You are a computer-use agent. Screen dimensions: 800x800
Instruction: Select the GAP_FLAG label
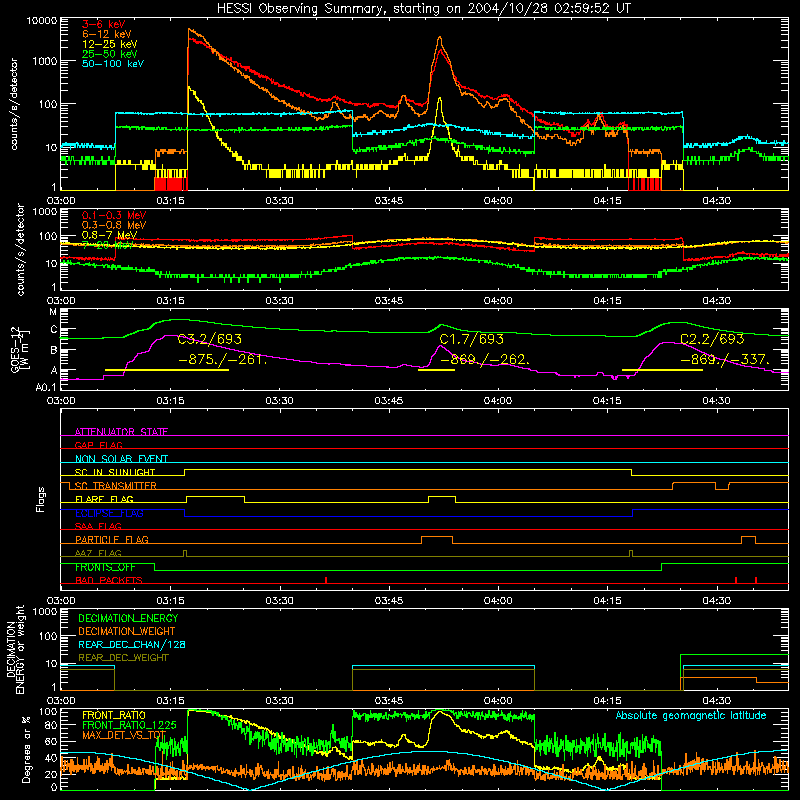[98, 445]
